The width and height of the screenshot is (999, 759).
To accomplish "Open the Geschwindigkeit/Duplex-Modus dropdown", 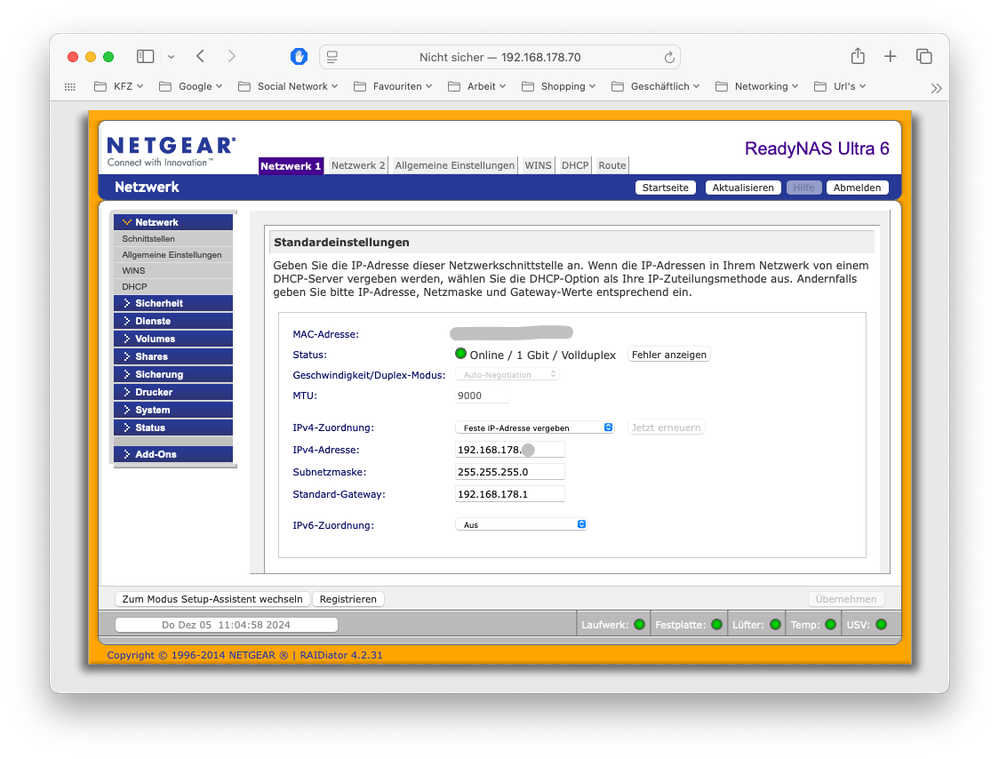I will click(507, 375).
